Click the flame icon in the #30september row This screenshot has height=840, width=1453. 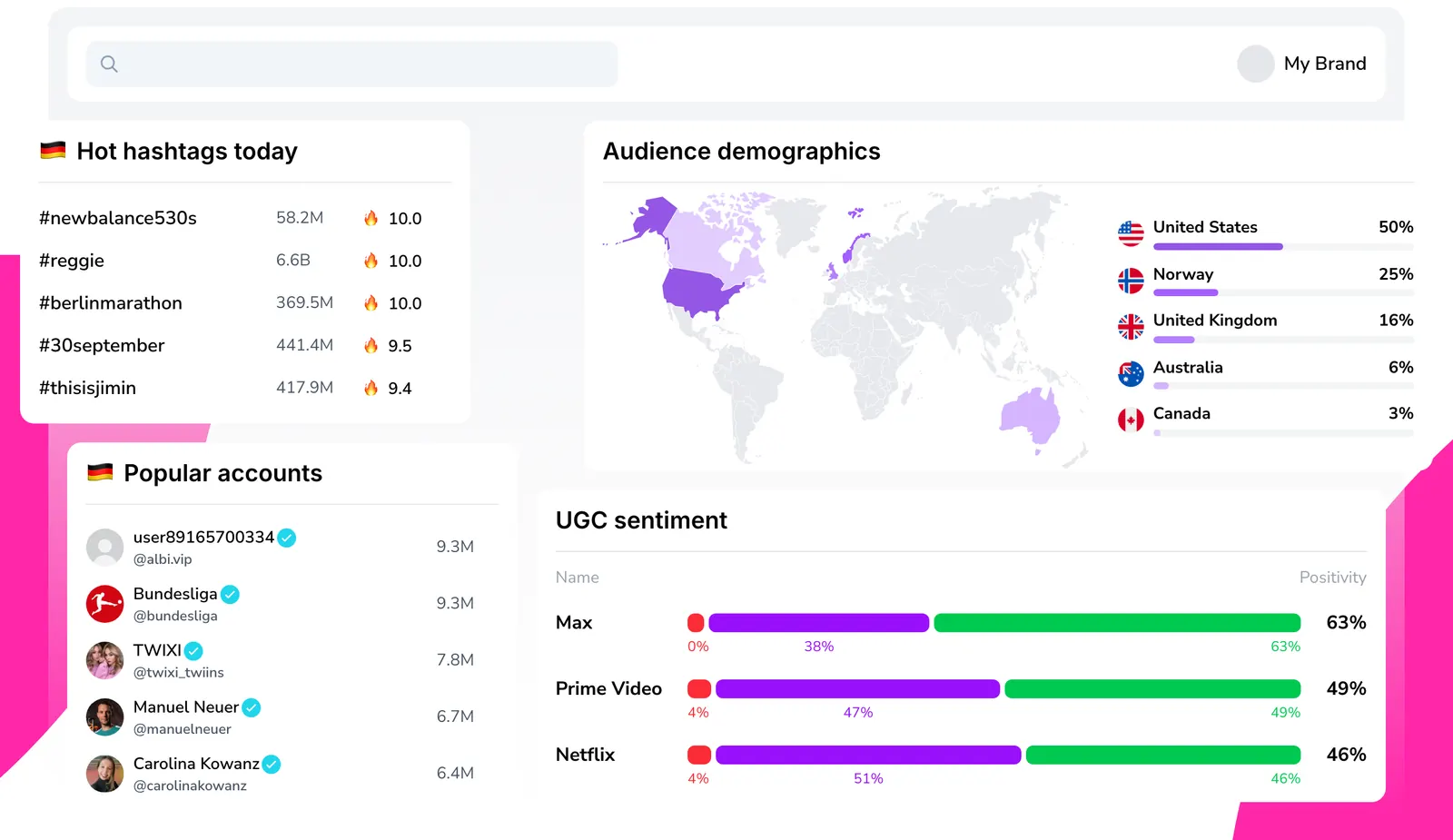tap(371, 345)
